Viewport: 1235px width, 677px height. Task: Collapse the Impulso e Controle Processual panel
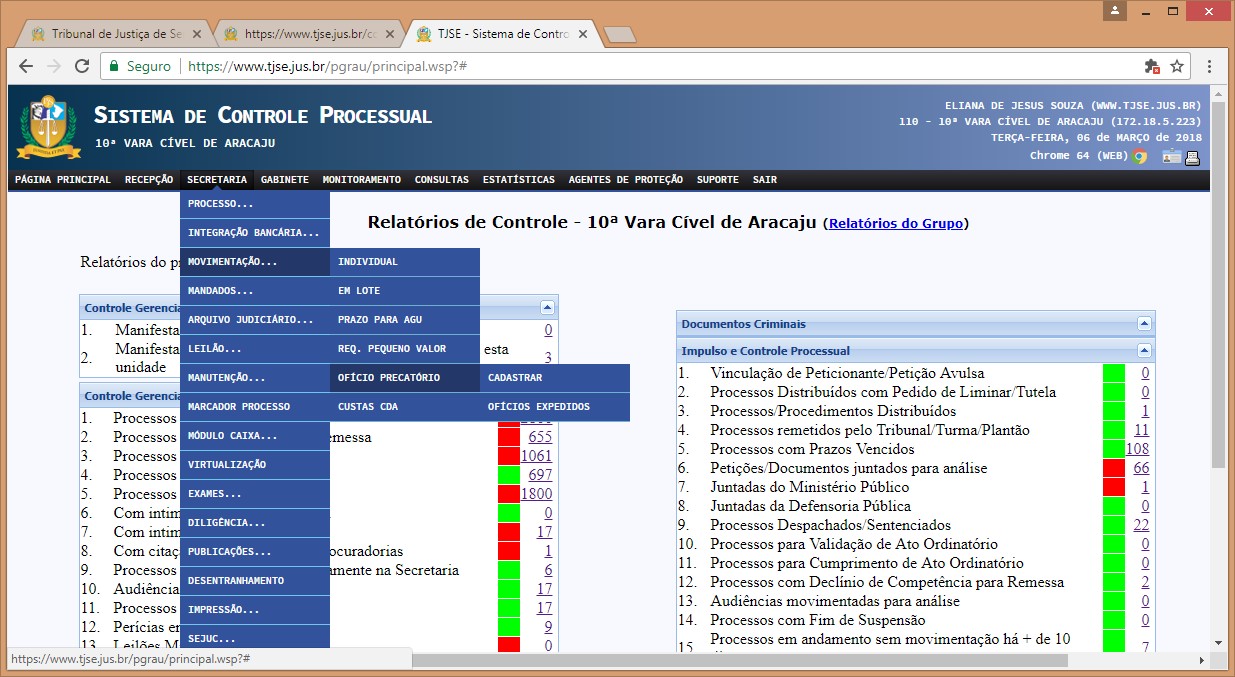(x=1144, y=351)
